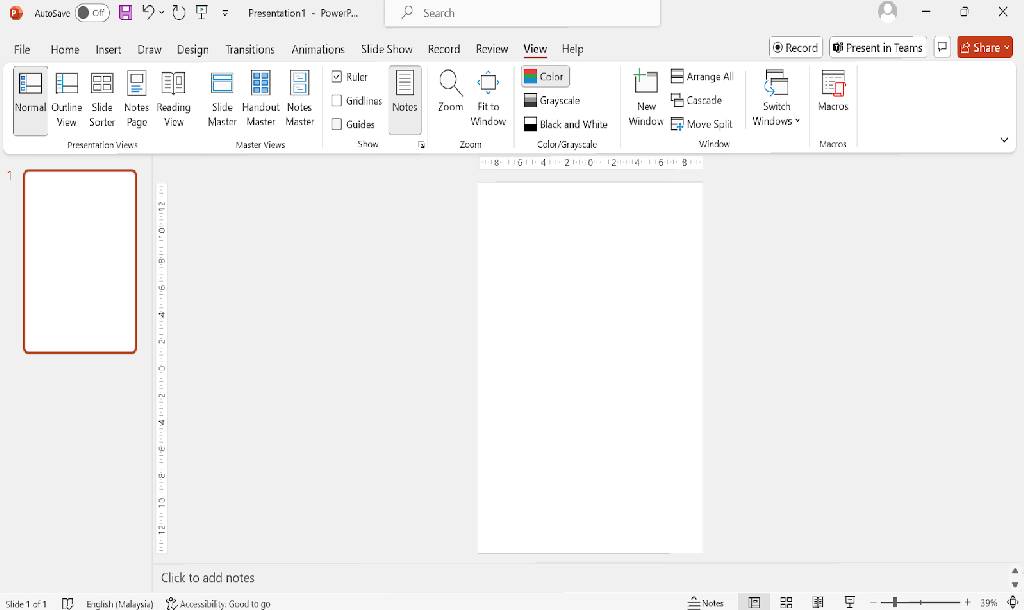
Task: Check Accessibility: Good to go status
Action: pos(218,603)
